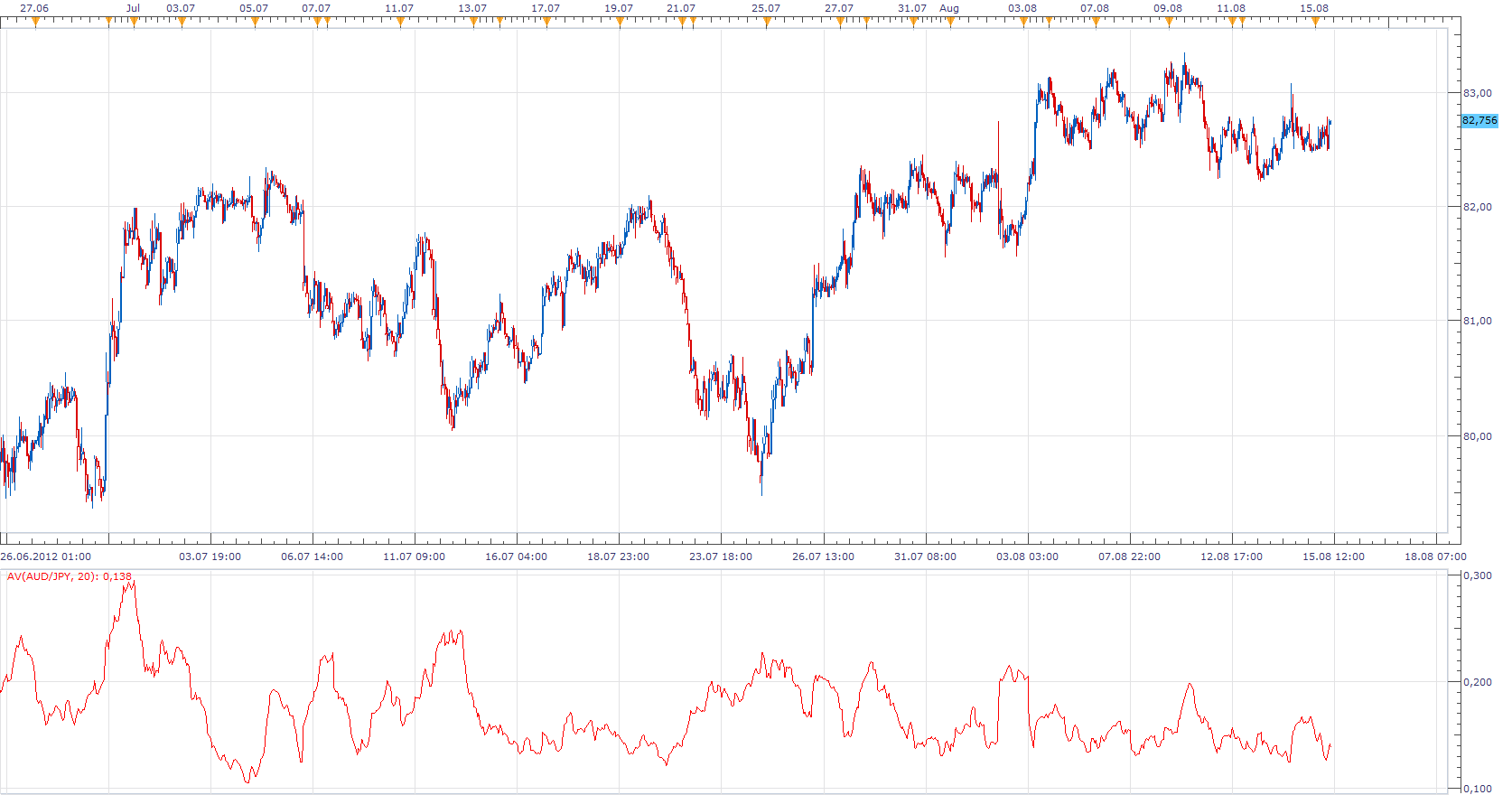The height and width of the screenshot is (795, 1512).
Task: Select the orange marker under 27.07
Action: 840,22
